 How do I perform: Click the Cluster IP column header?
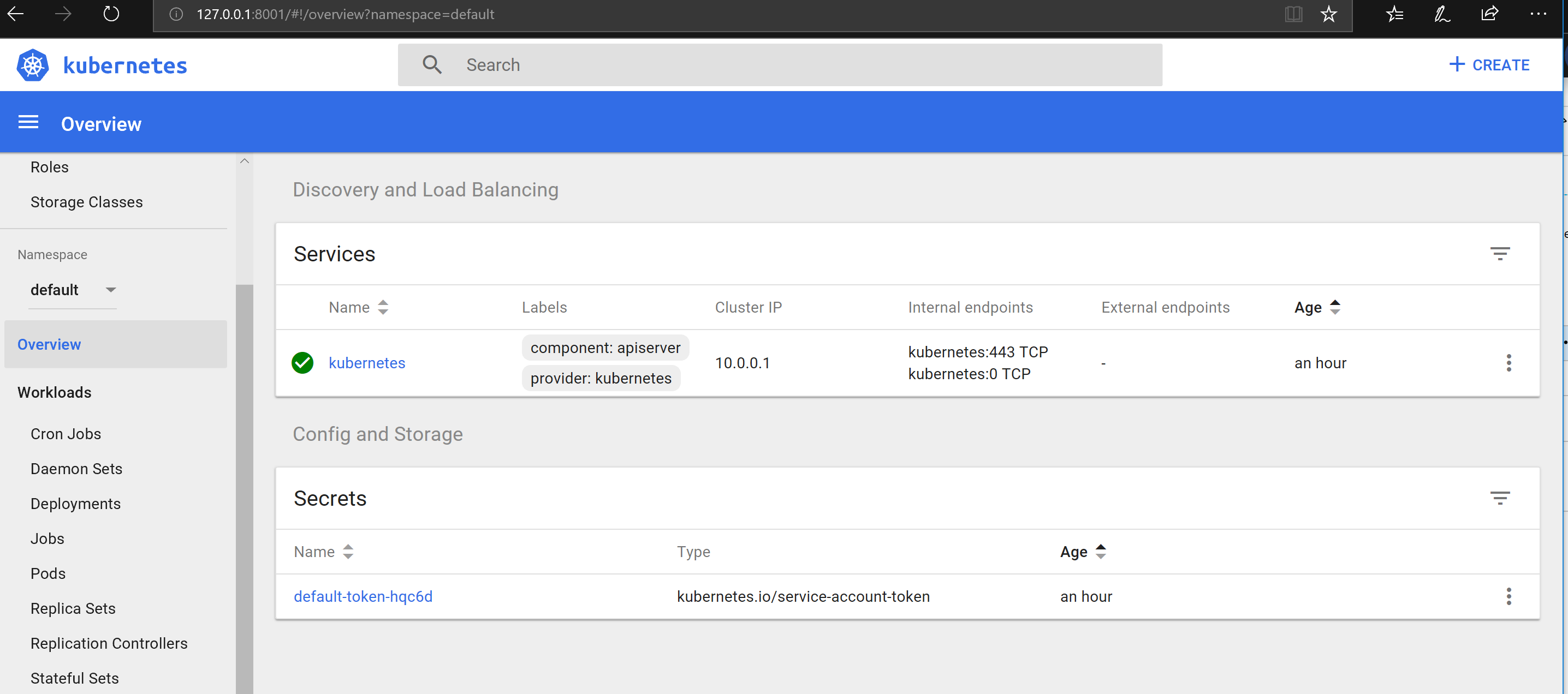749,307
